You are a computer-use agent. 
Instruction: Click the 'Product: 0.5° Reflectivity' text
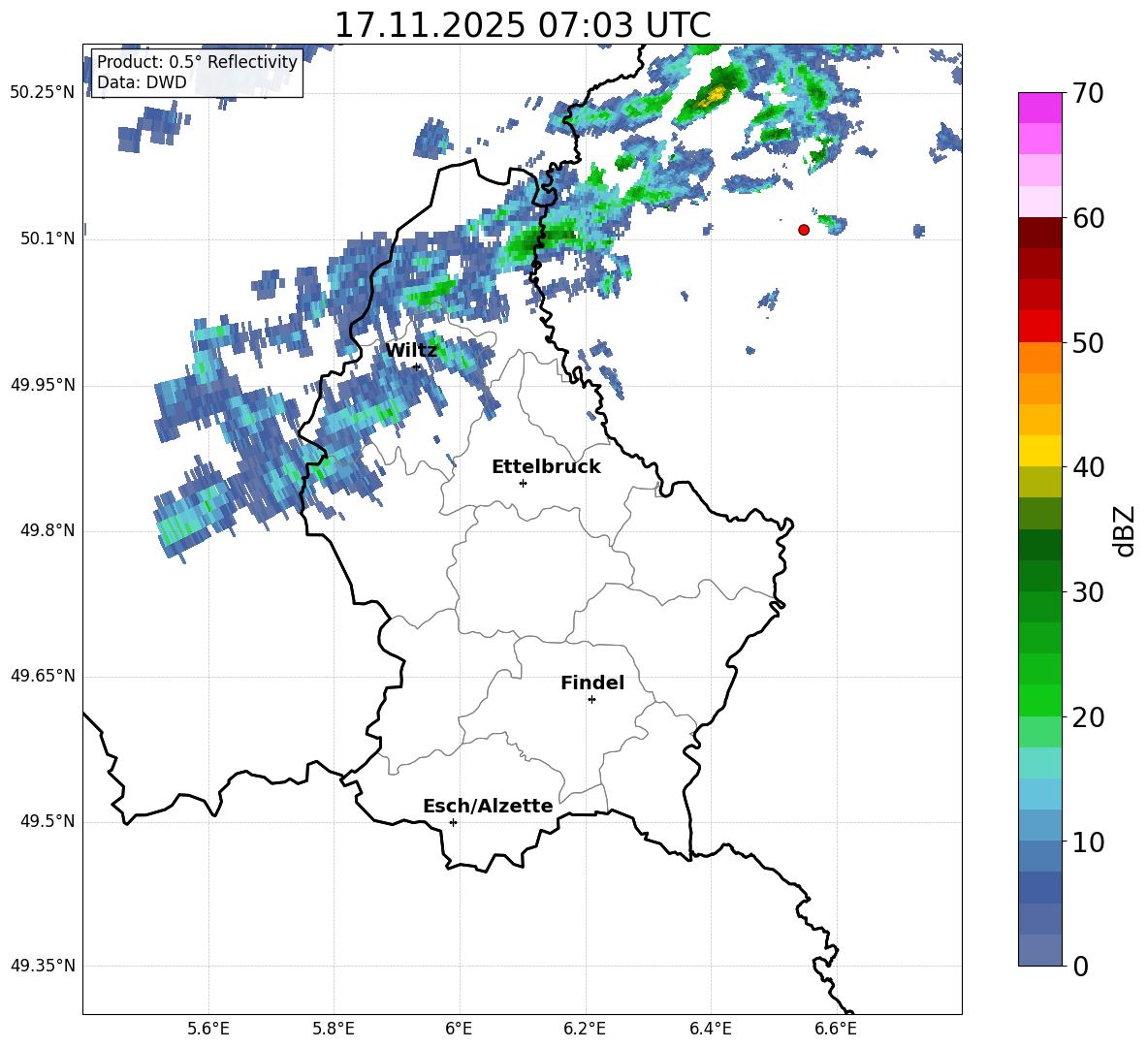[x=197, y=62]
